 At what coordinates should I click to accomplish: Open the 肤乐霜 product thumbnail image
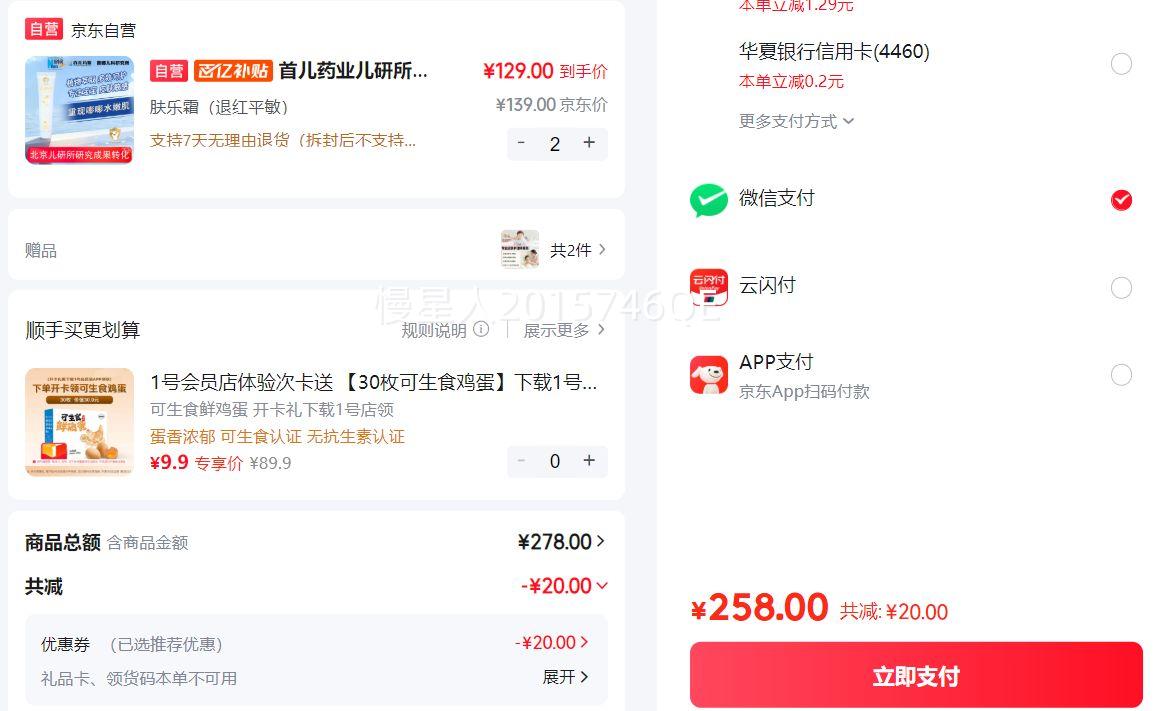click(79, 110)
